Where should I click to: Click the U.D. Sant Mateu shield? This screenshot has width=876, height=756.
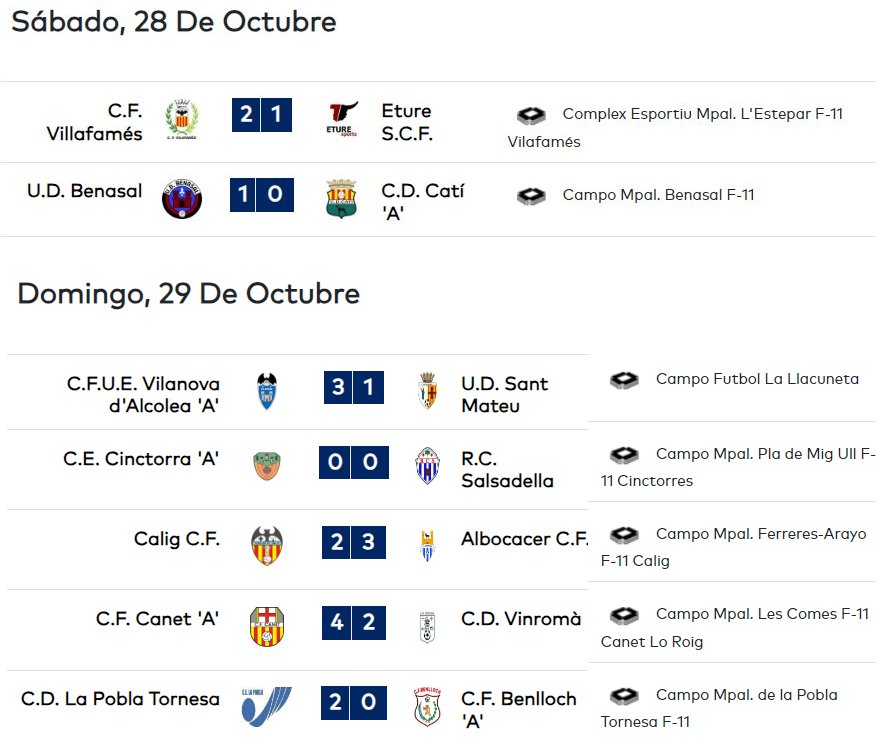tap(427, 391)
